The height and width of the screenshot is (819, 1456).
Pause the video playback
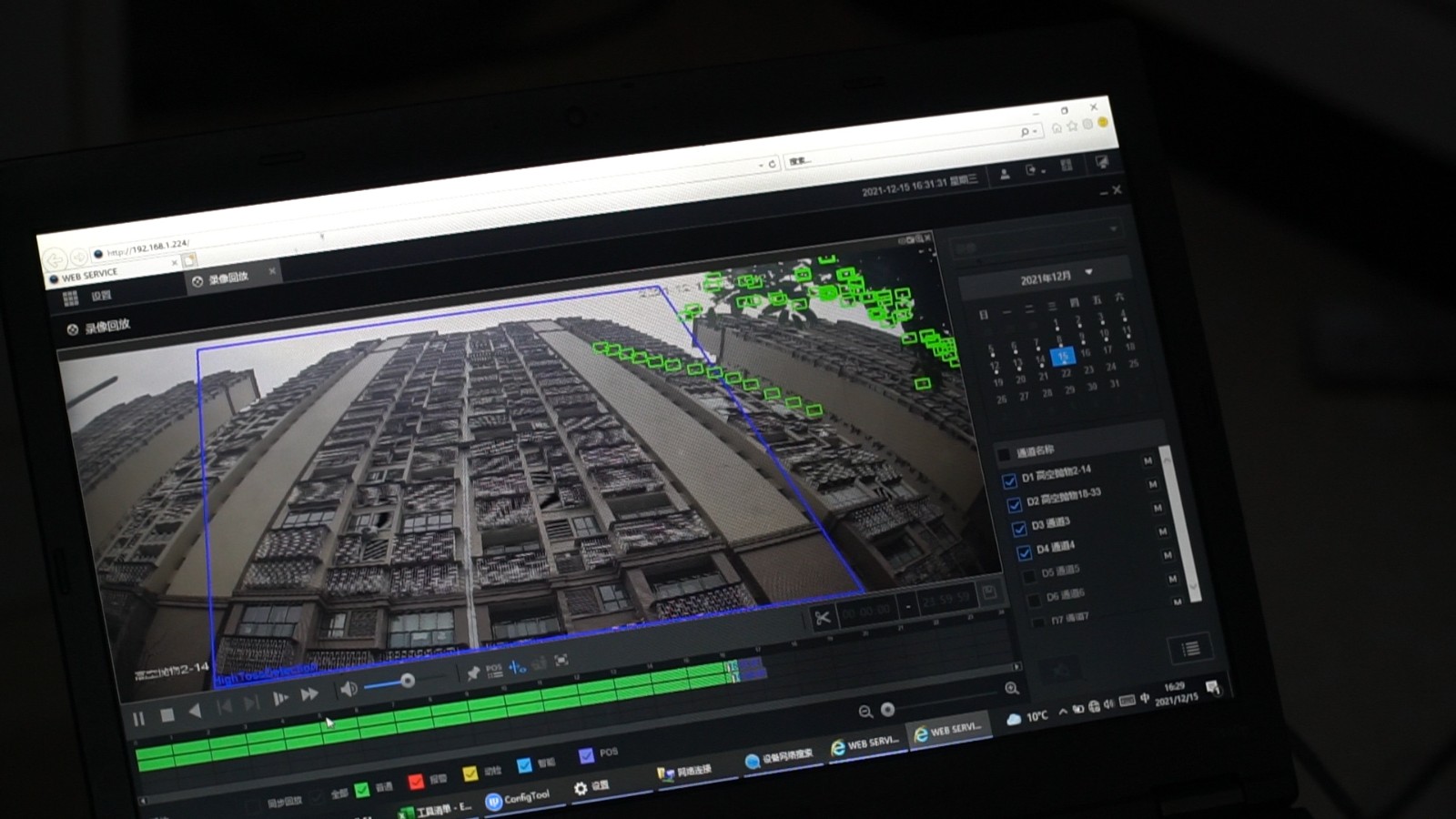pyautogui.click(x=138, y=719)
